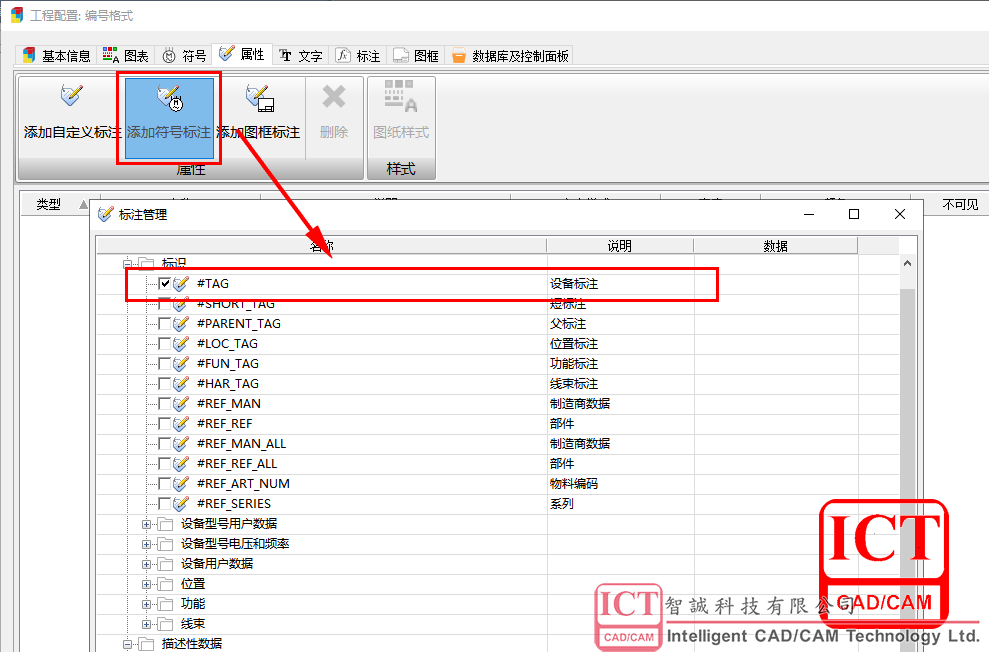This screenshot has width=989, height=652.
Task: Go to the 符号 tab
Action: point(184,56)
